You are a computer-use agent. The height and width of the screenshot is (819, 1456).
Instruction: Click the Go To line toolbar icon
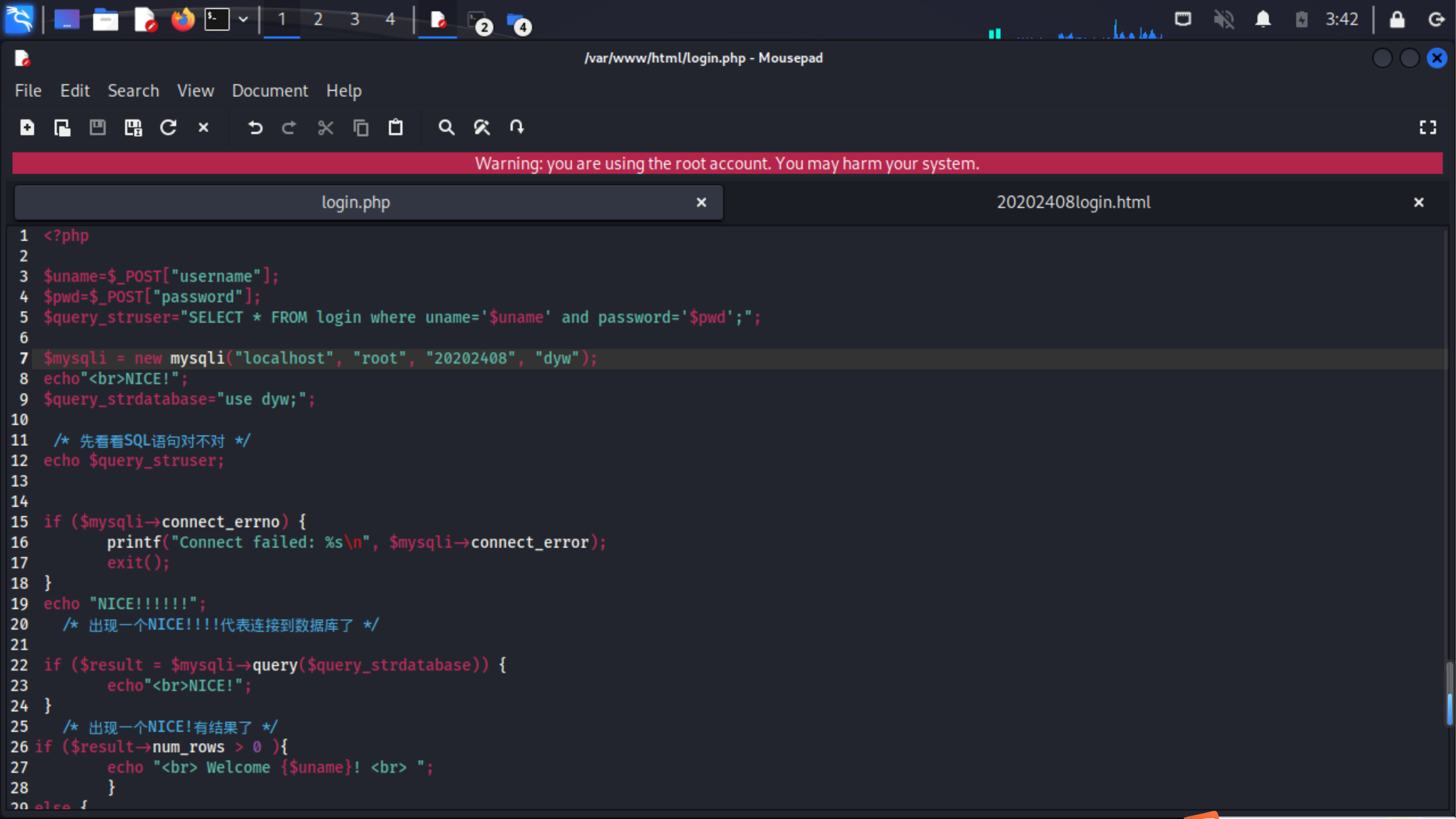517,127
